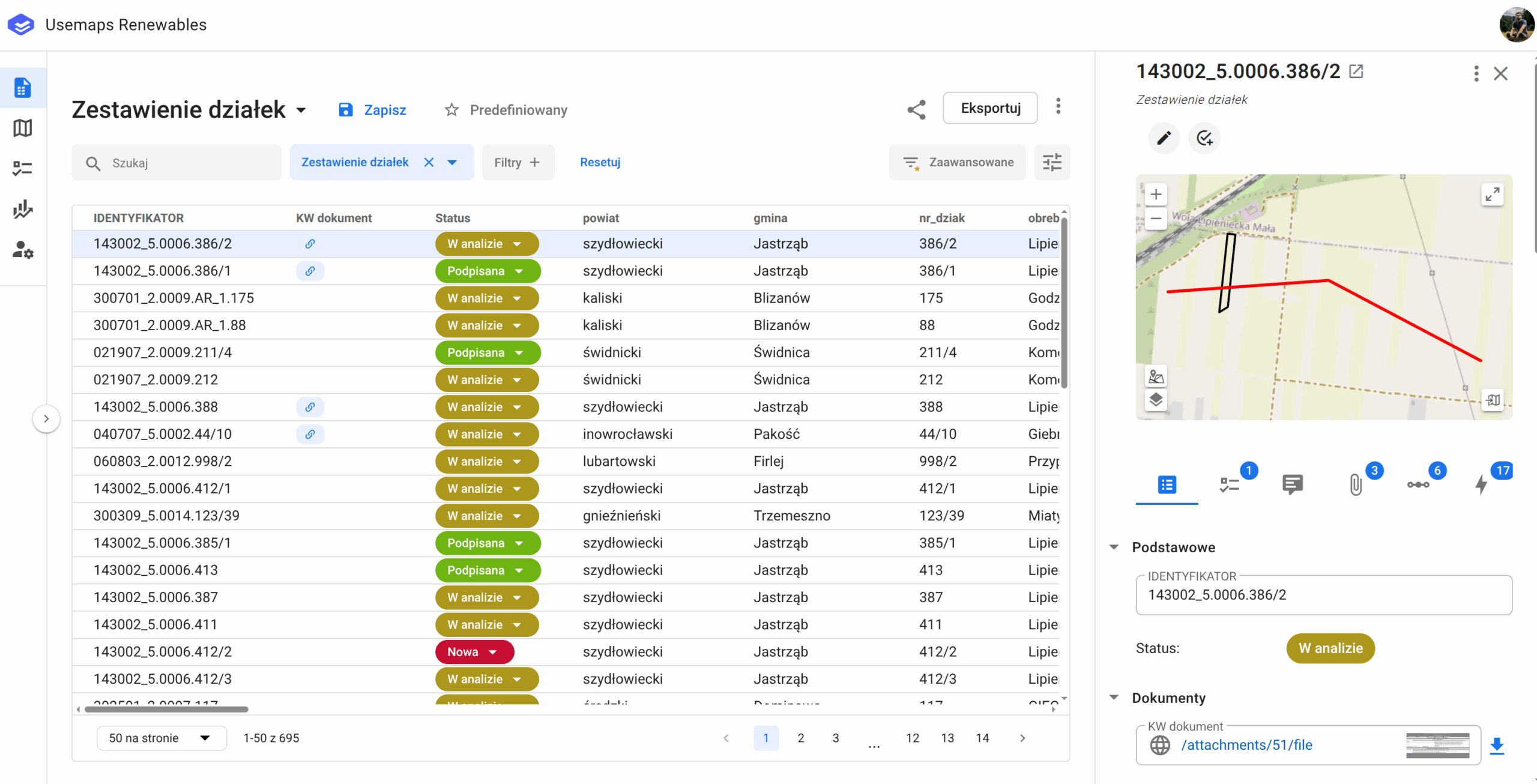Open the map view in left sidebar

pos(22,128)
